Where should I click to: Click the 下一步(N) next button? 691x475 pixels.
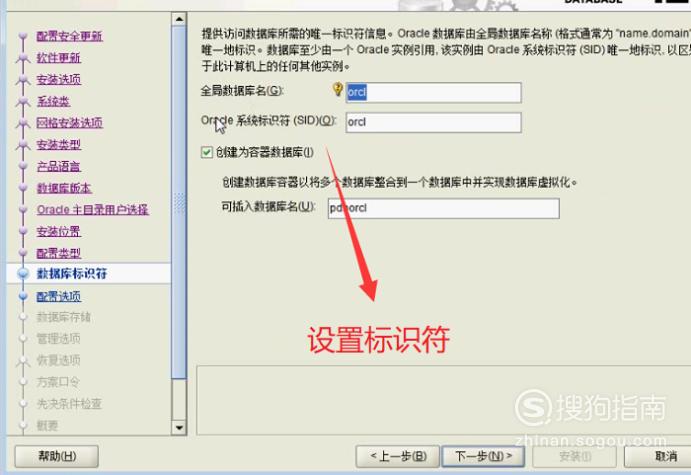pyautogui.click(x=483, y=456)
